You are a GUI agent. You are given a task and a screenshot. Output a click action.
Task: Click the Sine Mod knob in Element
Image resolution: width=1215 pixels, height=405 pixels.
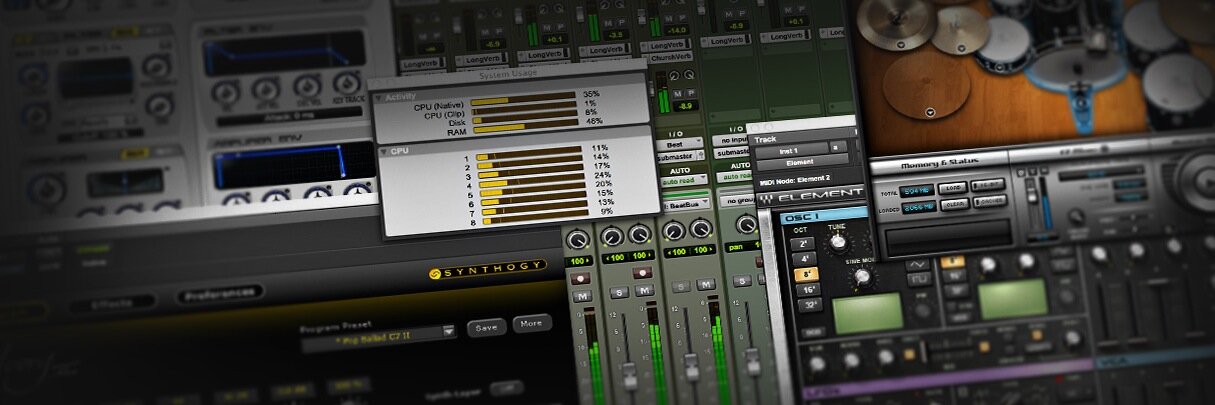(863, 278)
